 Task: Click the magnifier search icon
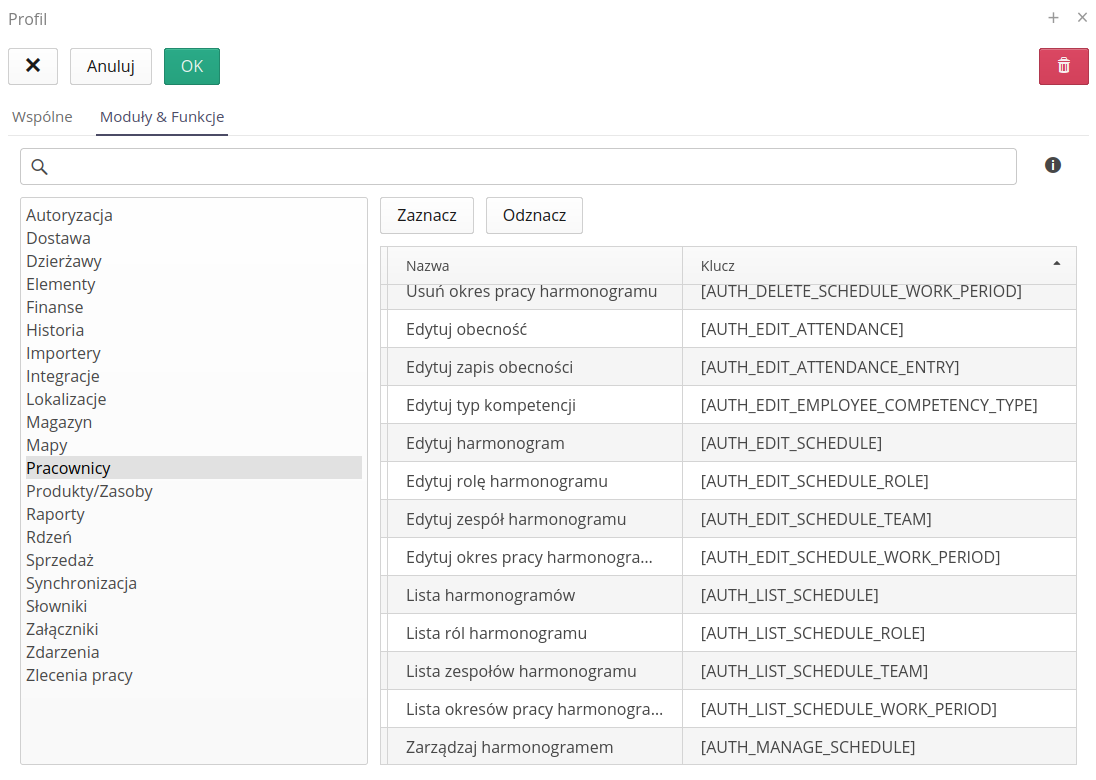click(40, 167)
